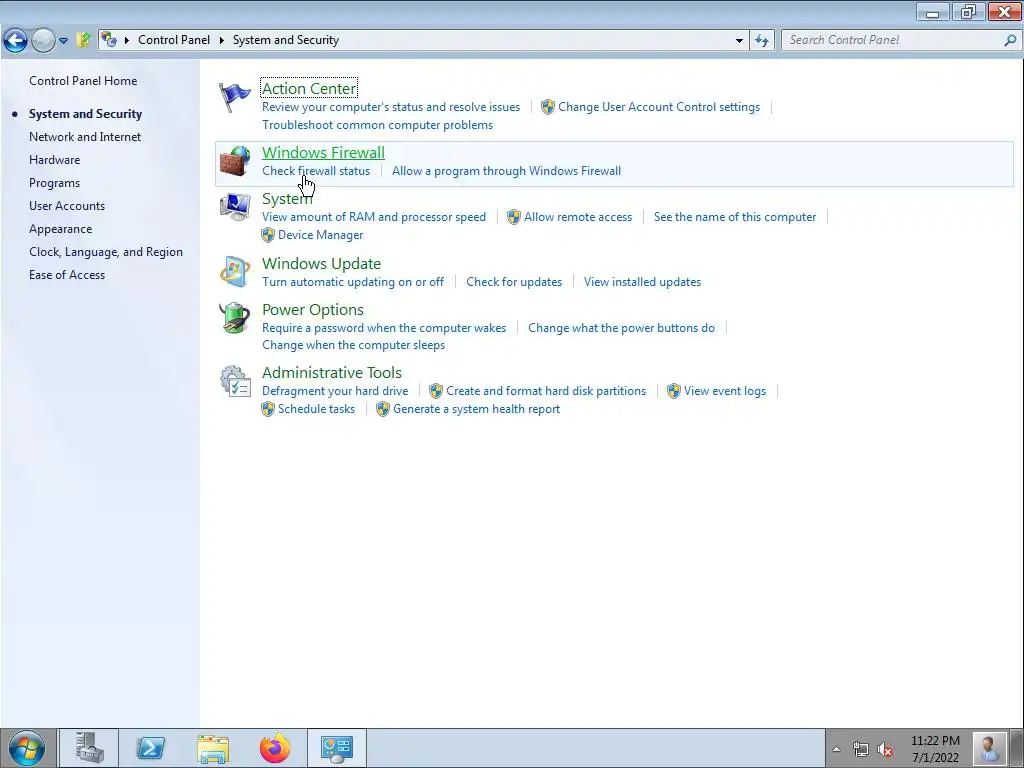
Task: Click the Control Panel icon in address bar
Action: [109, 40]
